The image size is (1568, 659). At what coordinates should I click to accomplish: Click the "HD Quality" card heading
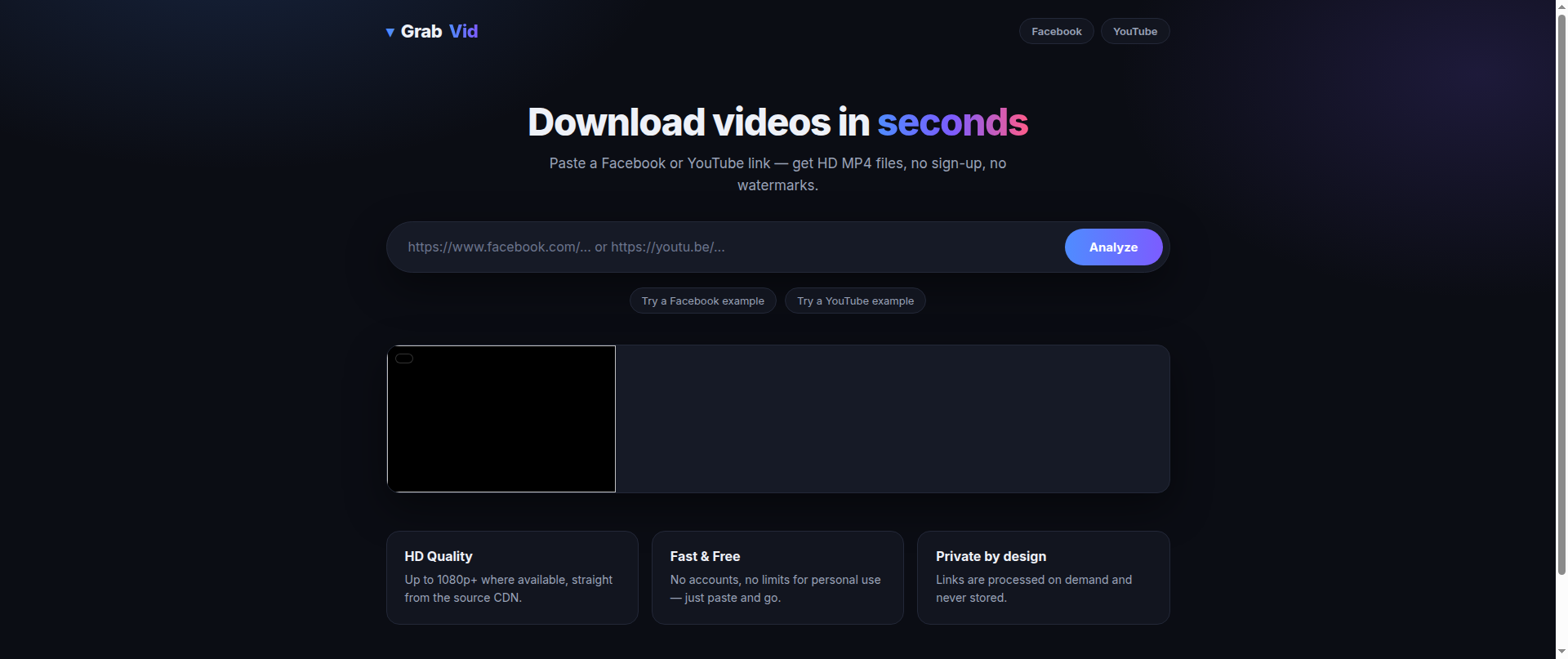(439, 556)
